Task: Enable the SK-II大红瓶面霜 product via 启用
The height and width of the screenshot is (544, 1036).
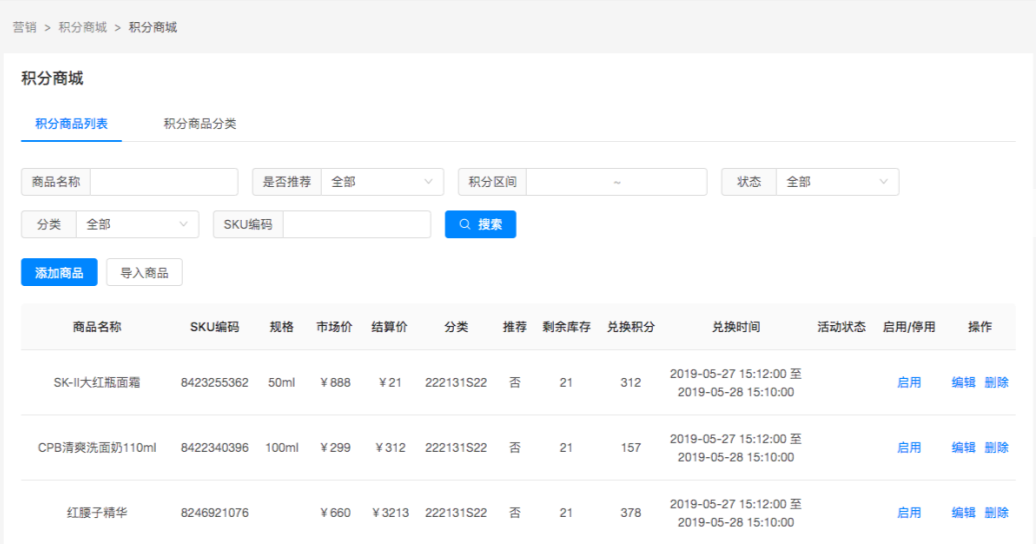Action: (909, 382)
